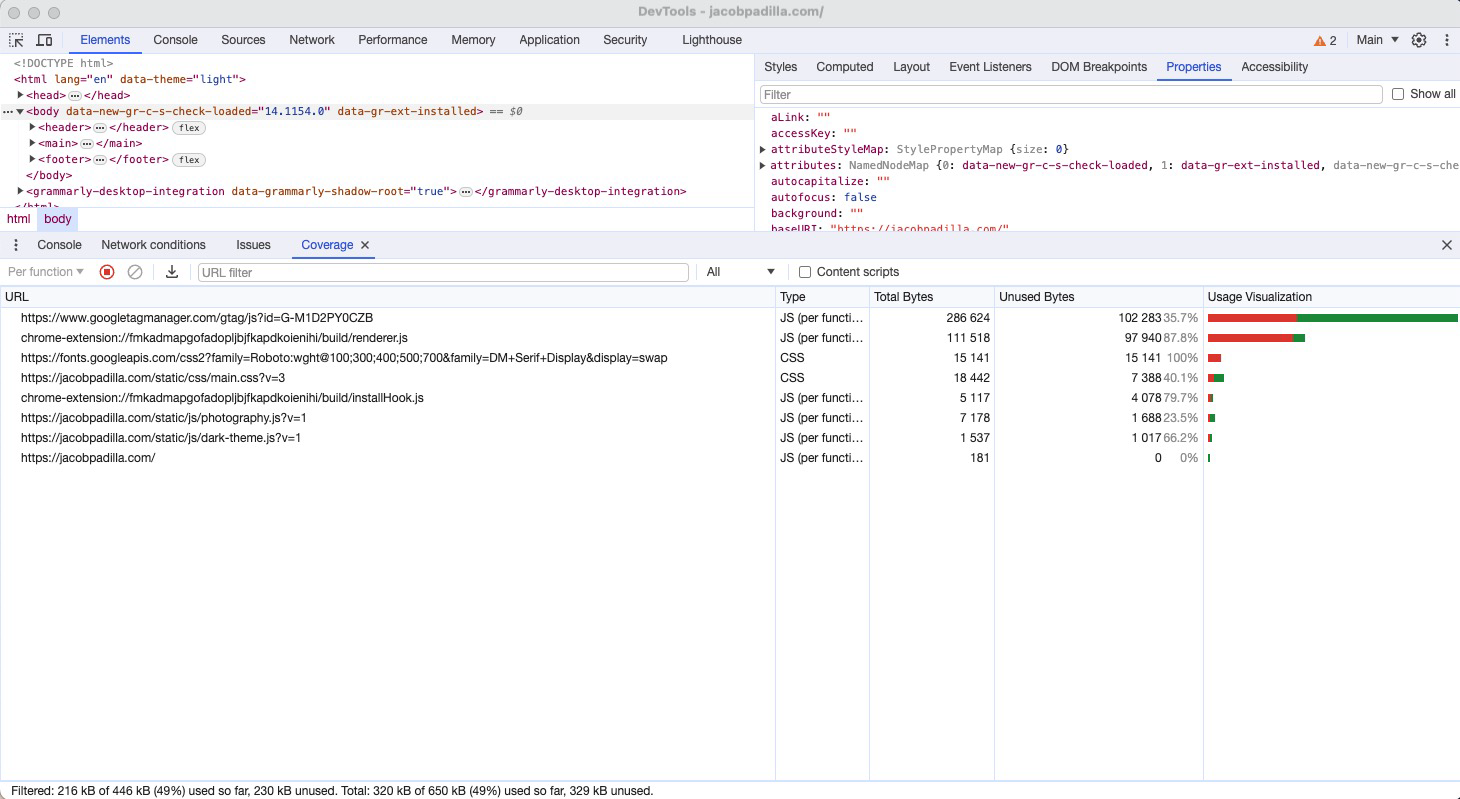The width and height of the screenshot is (1460, 799).
Task: Check Show all in Properties panel
Action: point(1398,93)
